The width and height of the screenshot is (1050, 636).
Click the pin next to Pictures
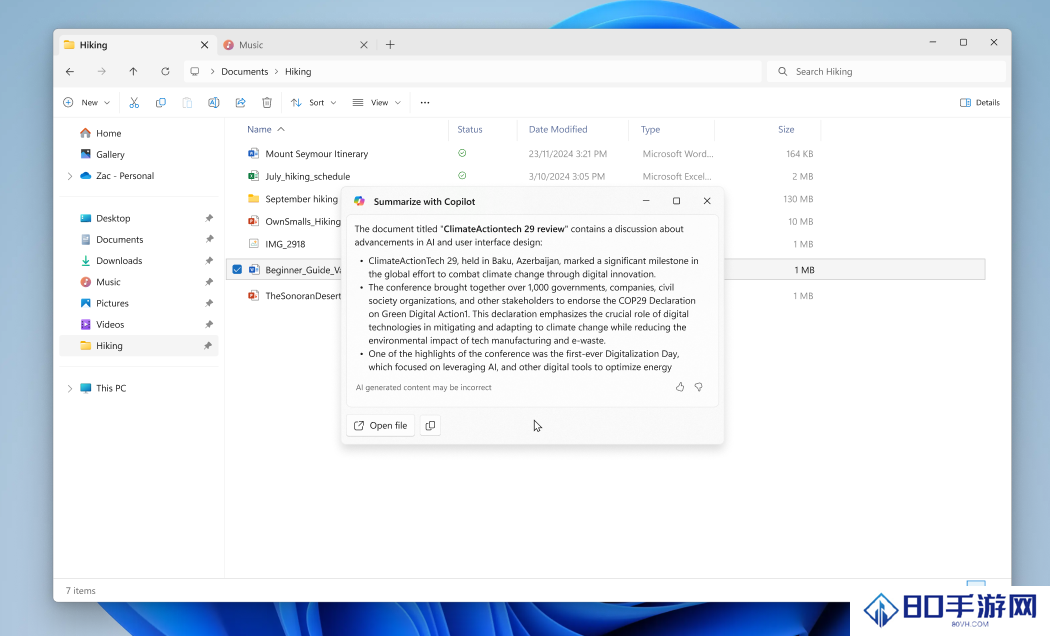[208, 303]
